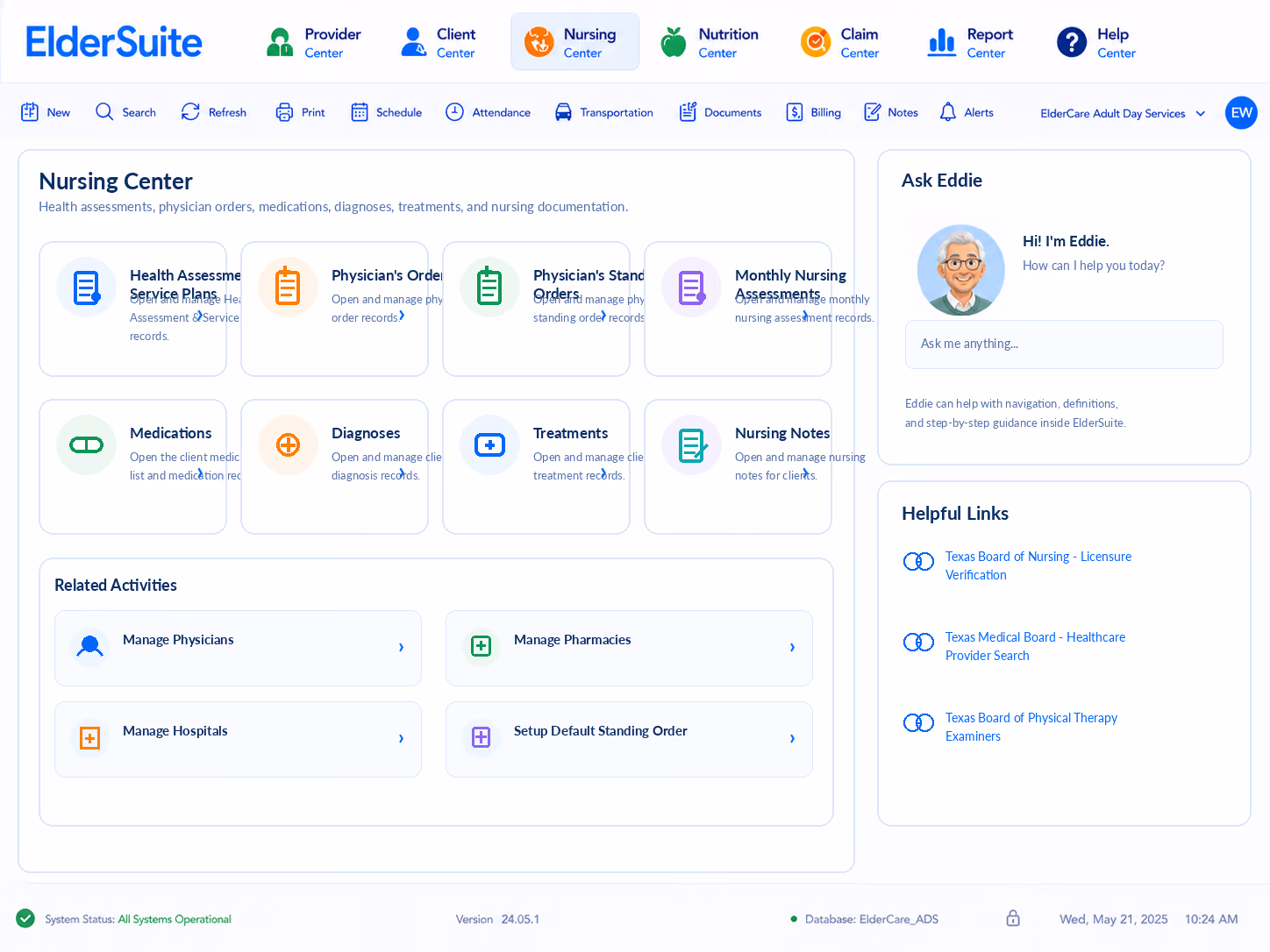
Task: Click the Database: ElderCare_ADS status text
Action: [872, 920]
